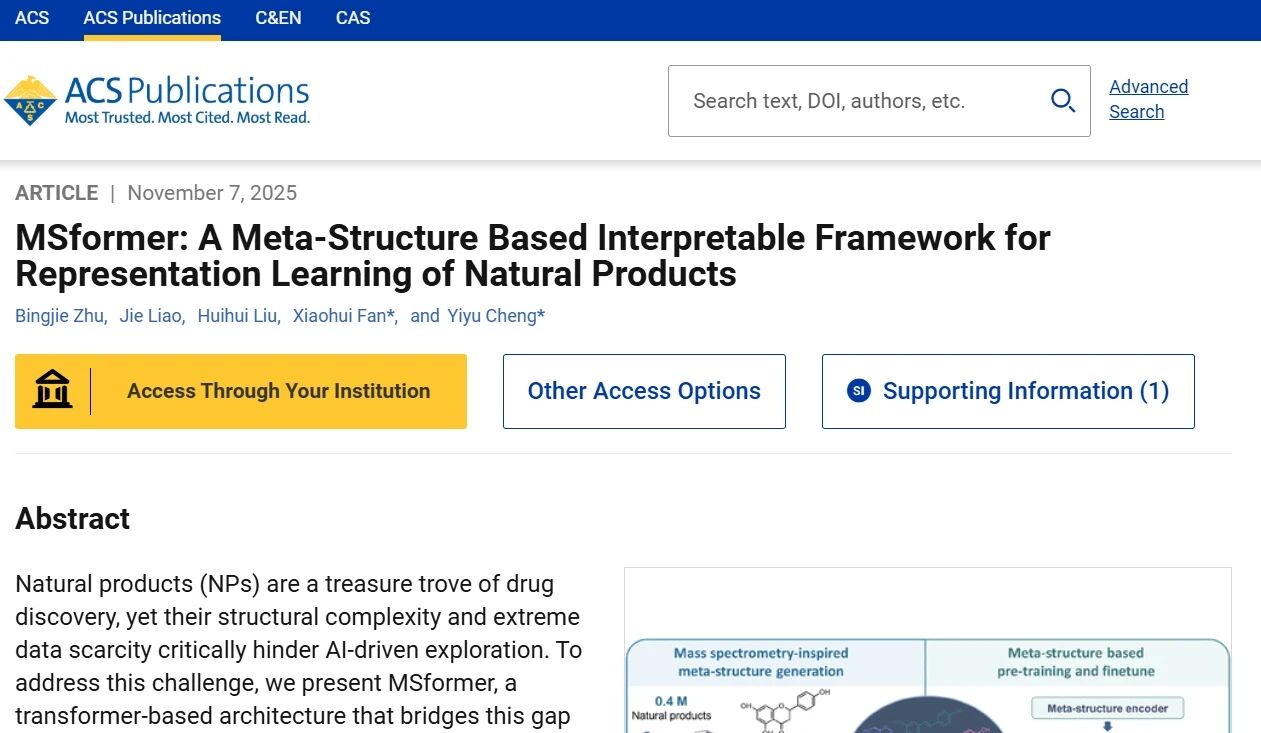Focus the search text input field
This screenshot has height=733, width=1261.
tap(860, 101)
